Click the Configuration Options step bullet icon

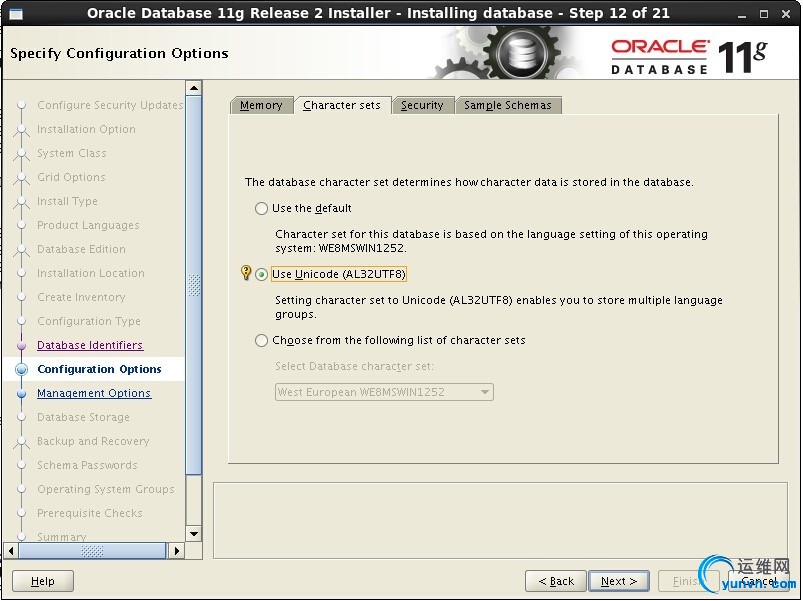[22, 369]
